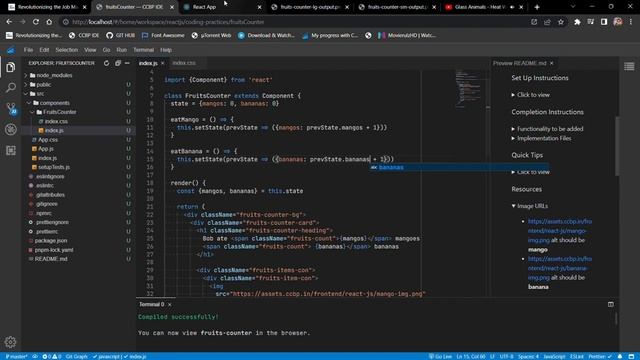Open the mango image URL link
Viewport: 640px width, 360px height.
(560, 231)
